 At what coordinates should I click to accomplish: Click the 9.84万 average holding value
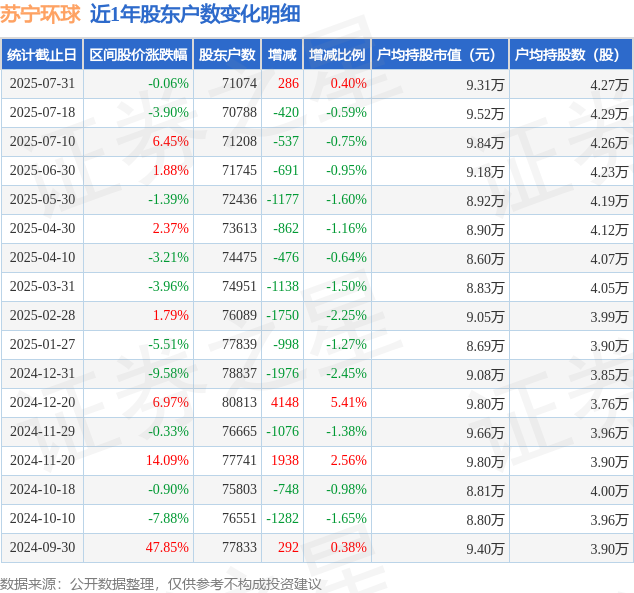click(x=485, y=143)
